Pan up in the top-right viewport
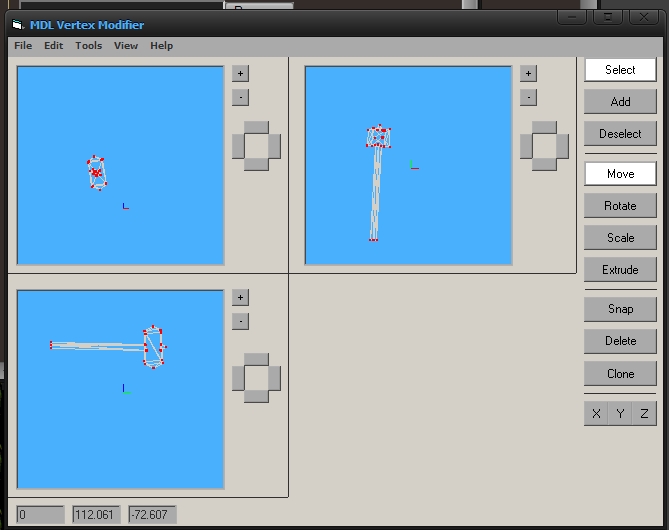This screenshot has width=669, height=530. (544, 128)
